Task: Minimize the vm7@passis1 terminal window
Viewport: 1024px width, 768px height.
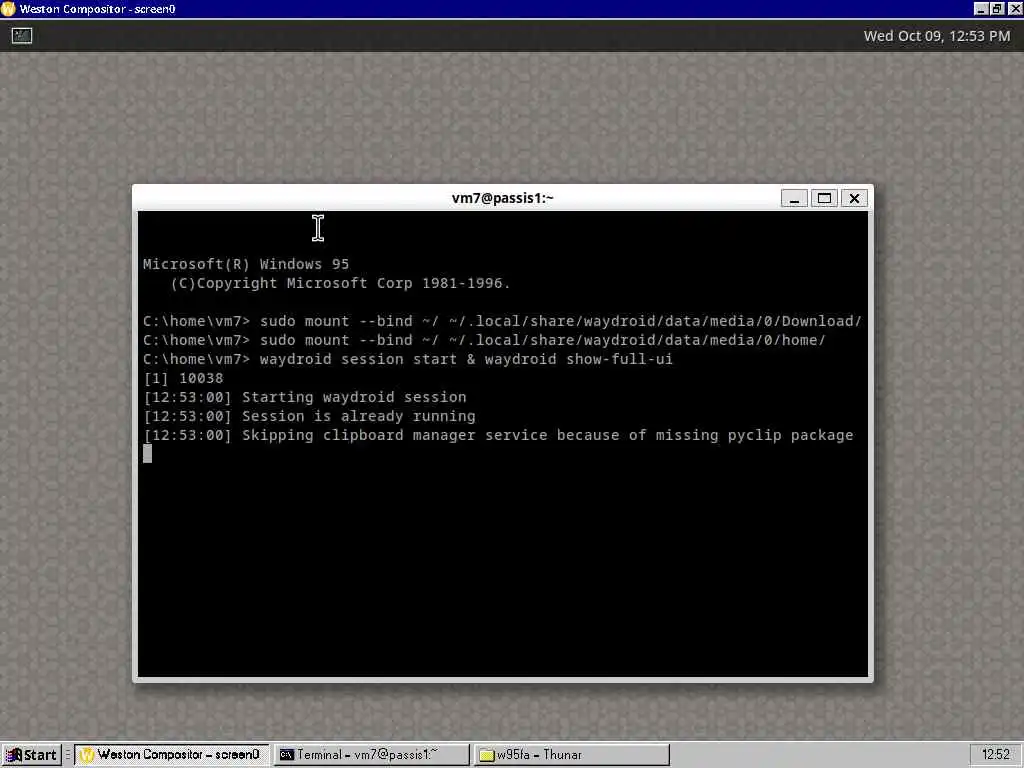Action: [x=794, y=199]
